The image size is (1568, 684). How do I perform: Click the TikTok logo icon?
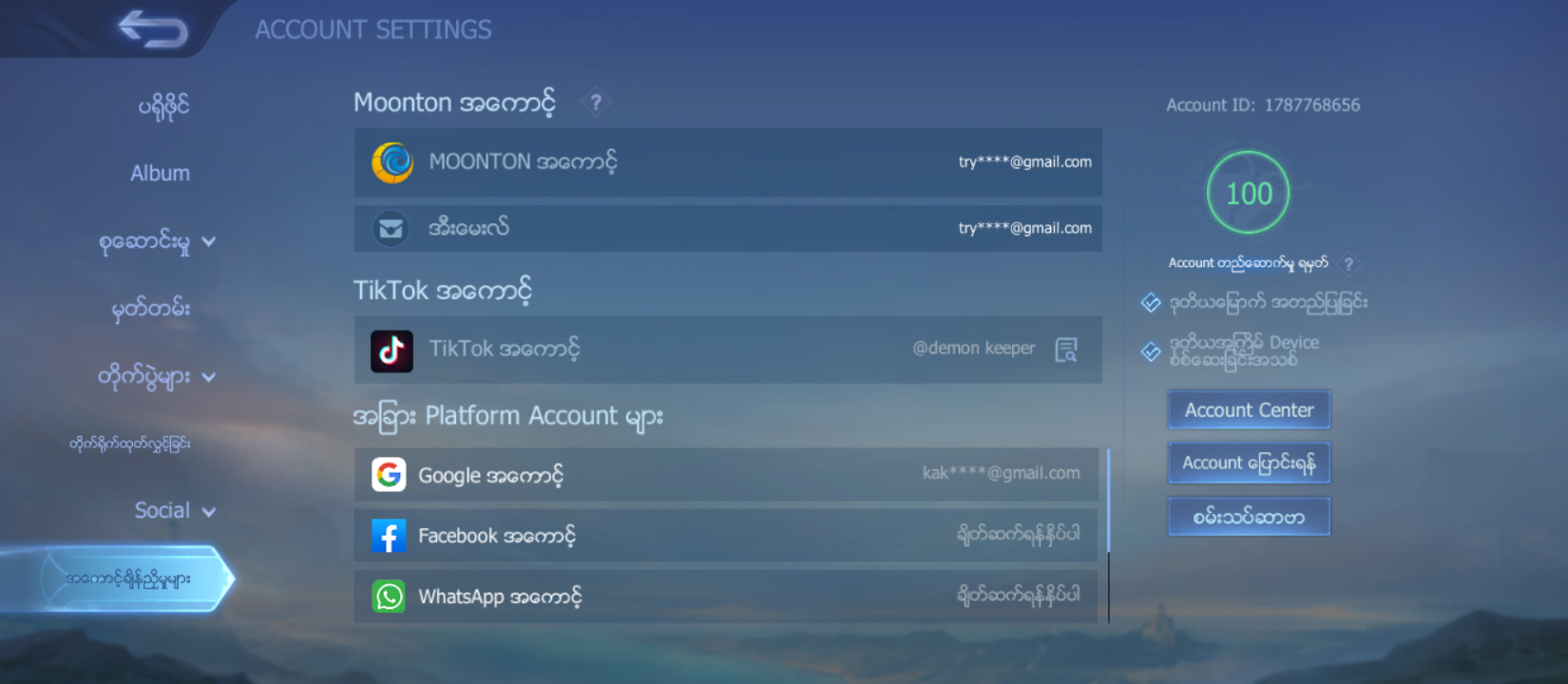point(392,351)
